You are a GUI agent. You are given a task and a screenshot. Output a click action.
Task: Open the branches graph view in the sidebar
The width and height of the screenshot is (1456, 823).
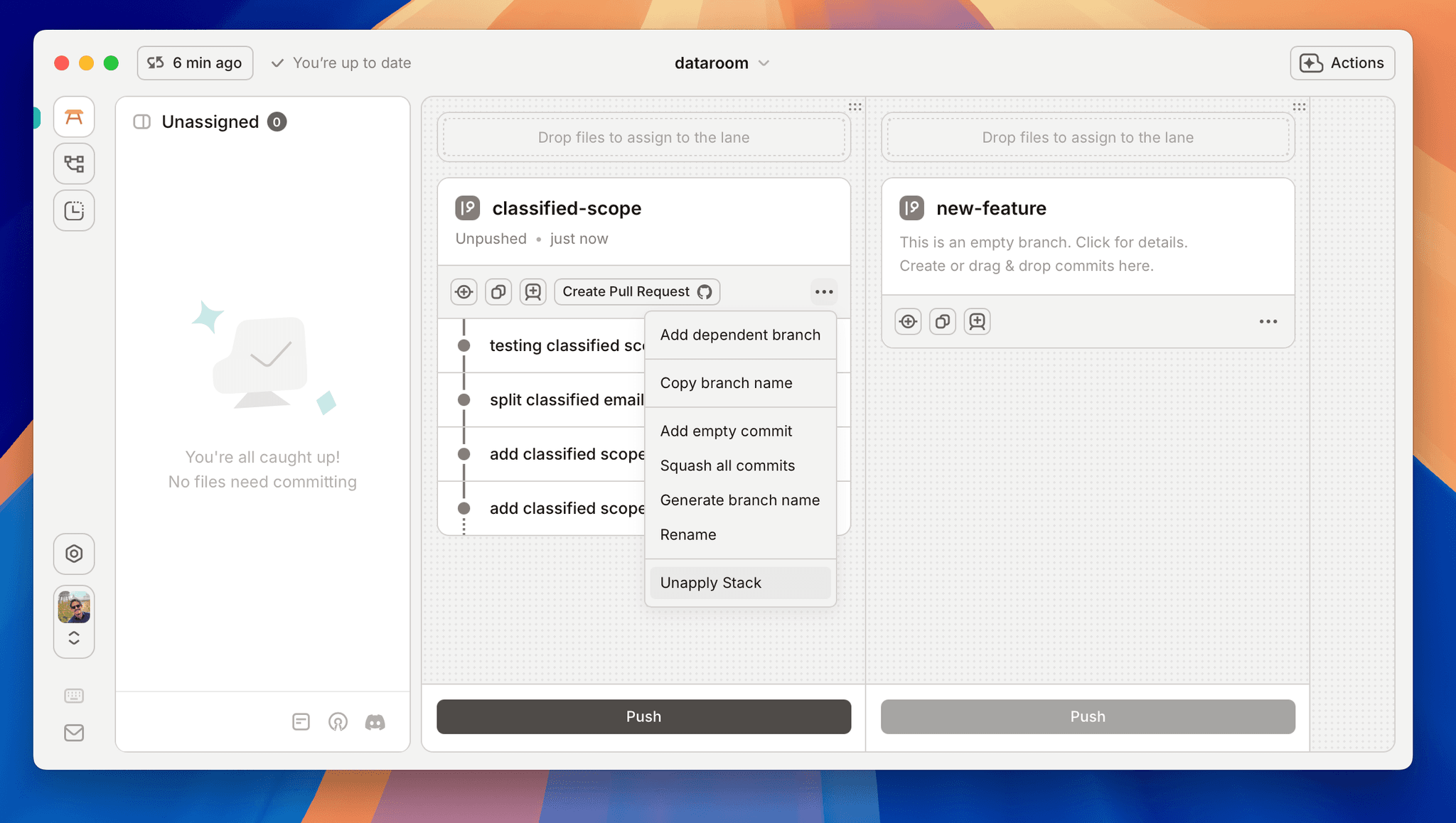pos(73,163)
